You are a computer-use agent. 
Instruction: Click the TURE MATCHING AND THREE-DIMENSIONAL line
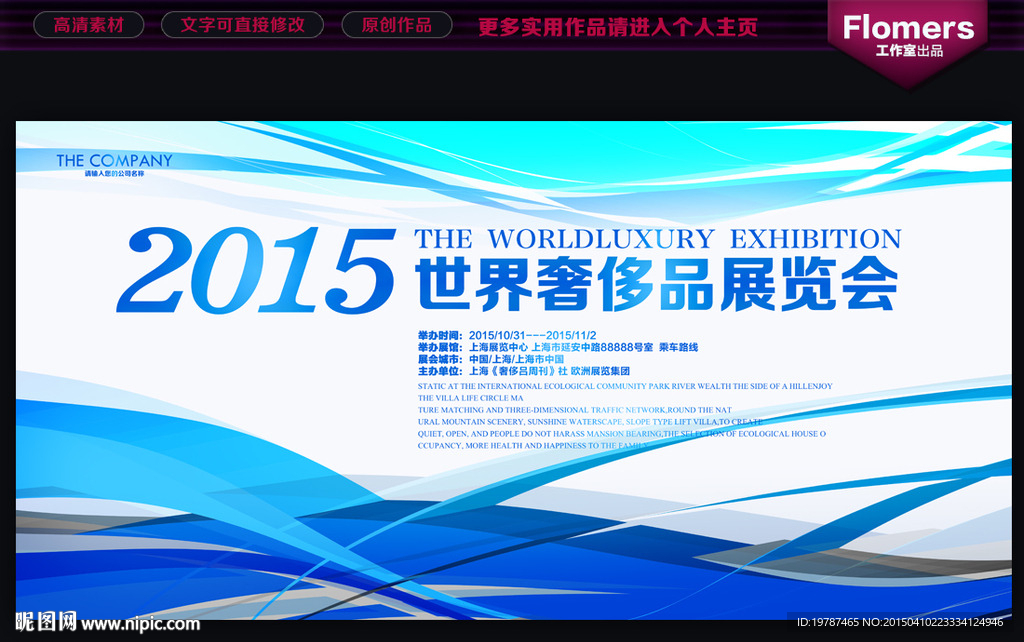click(575, 410)
